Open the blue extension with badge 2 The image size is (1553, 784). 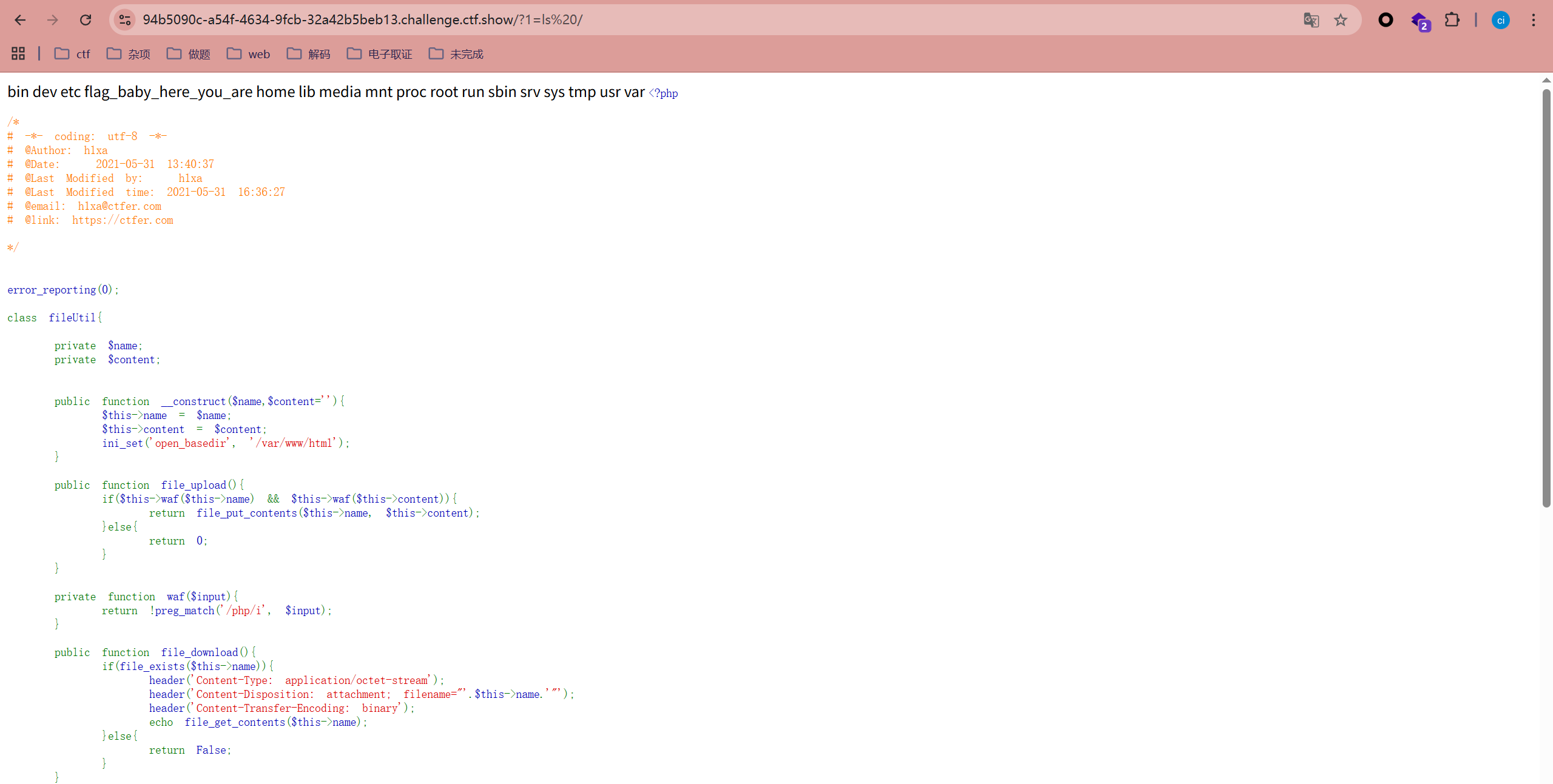1420,21
